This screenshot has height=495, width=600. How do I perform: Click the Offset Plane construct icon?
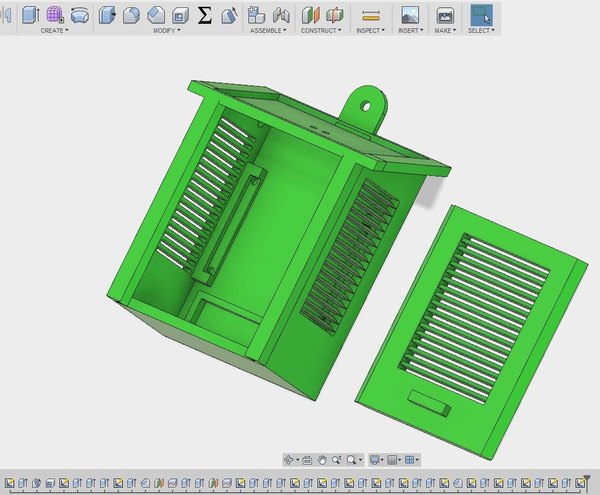click(310, 15)
